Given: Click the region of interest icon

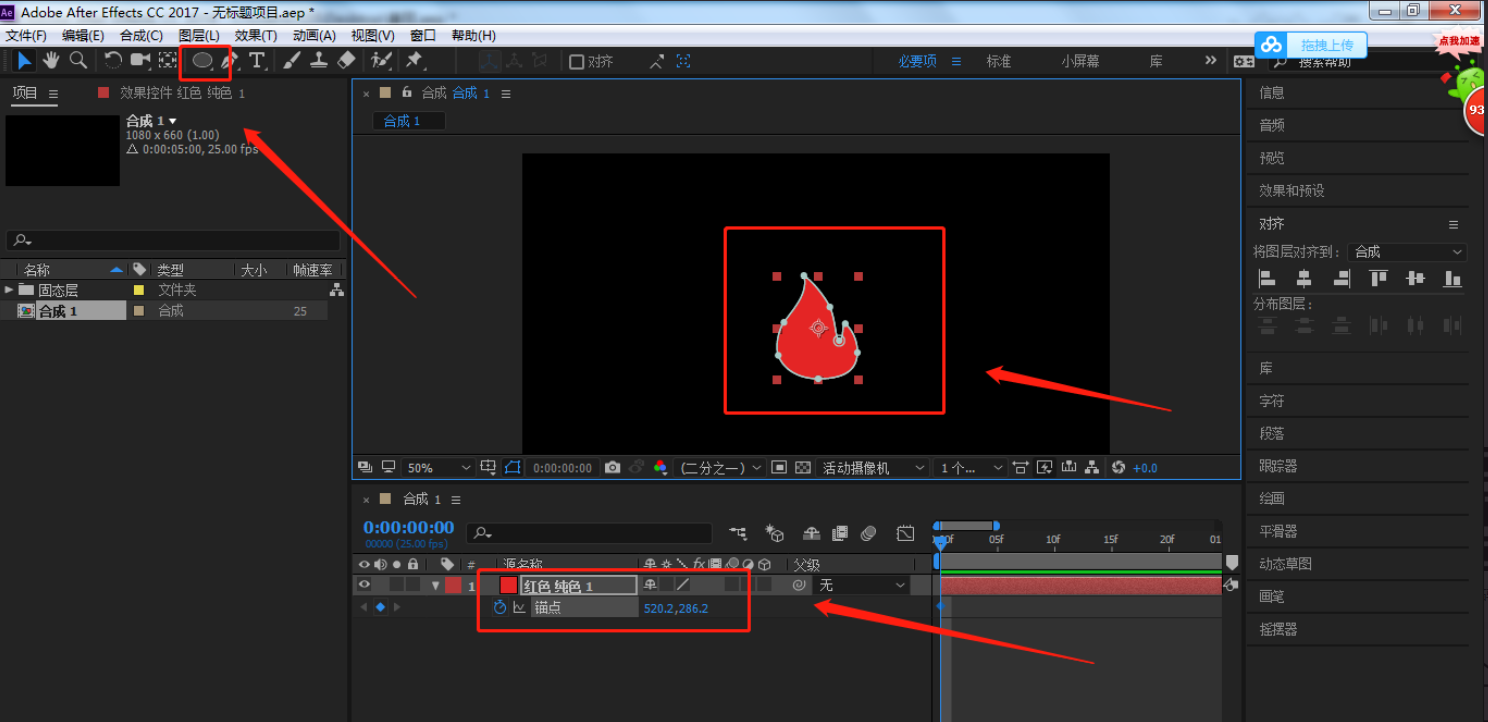Looking at the screenshot, I should pos(779,467).
